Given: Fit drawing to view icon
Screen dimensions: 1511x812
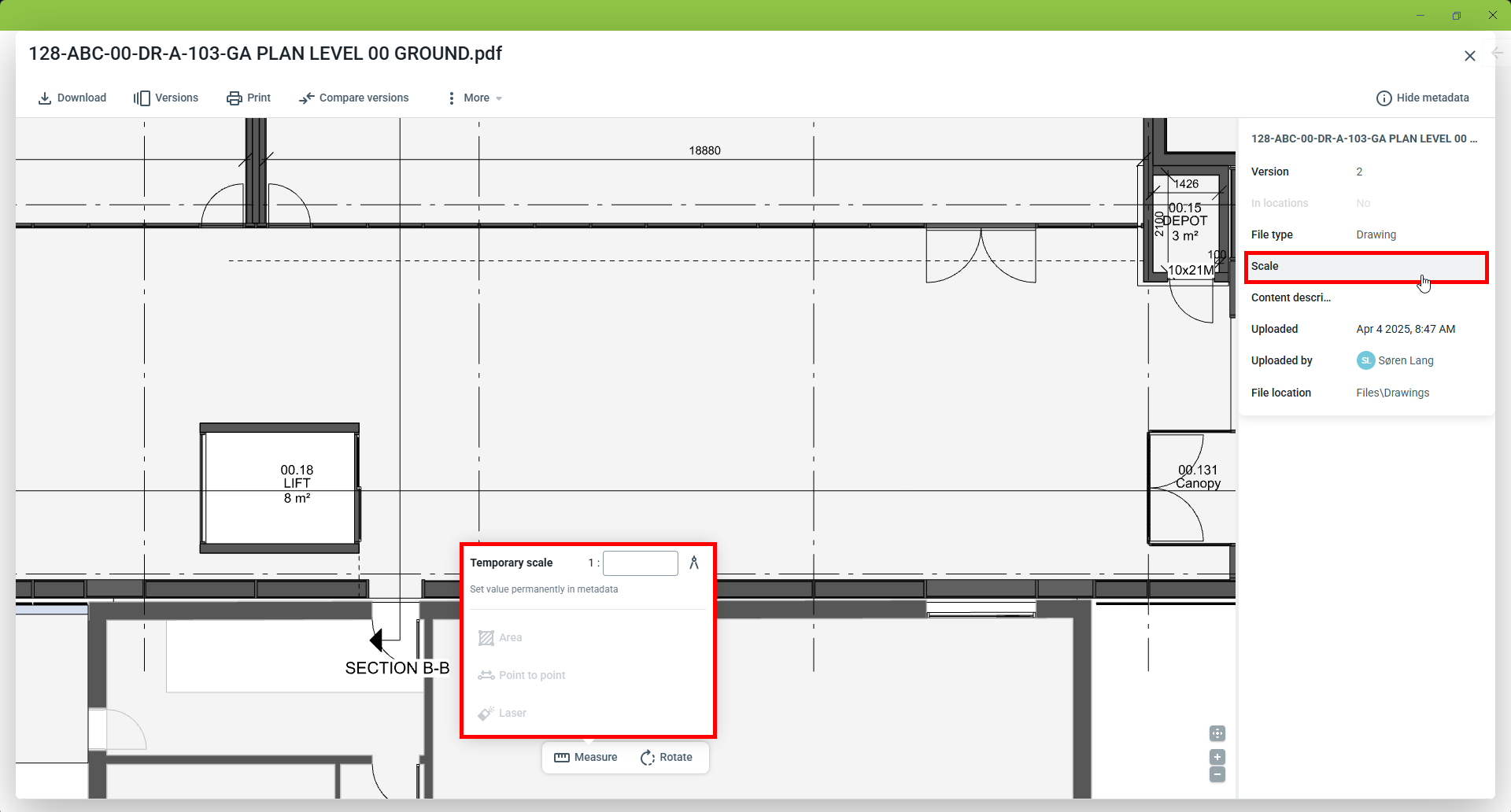Looking at the screenshot, I should (1217, 733).
